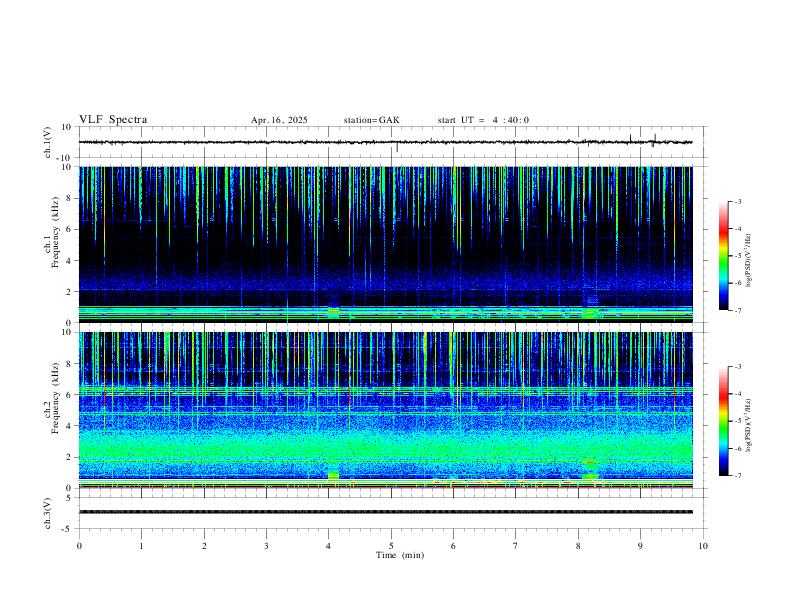
Task: Click the "VLF Spectra" plot title
Action: click(x=113, y=120)
